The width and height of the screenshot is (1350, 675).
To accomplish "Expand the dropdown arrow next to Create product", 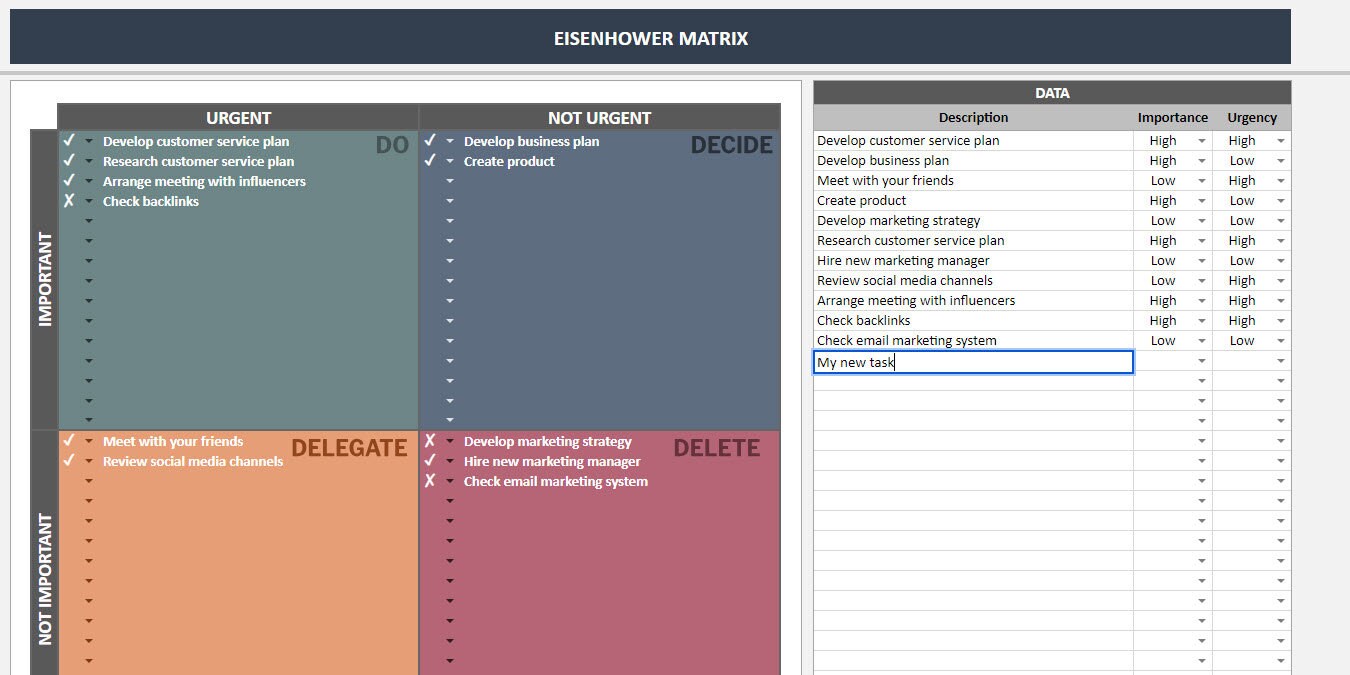I will (x=451, y=161).
